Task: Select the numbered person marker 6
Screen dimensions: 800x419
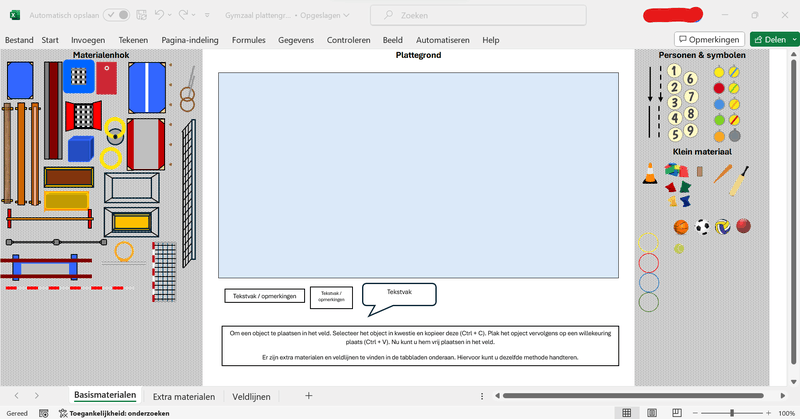Action: pos(690,79)
